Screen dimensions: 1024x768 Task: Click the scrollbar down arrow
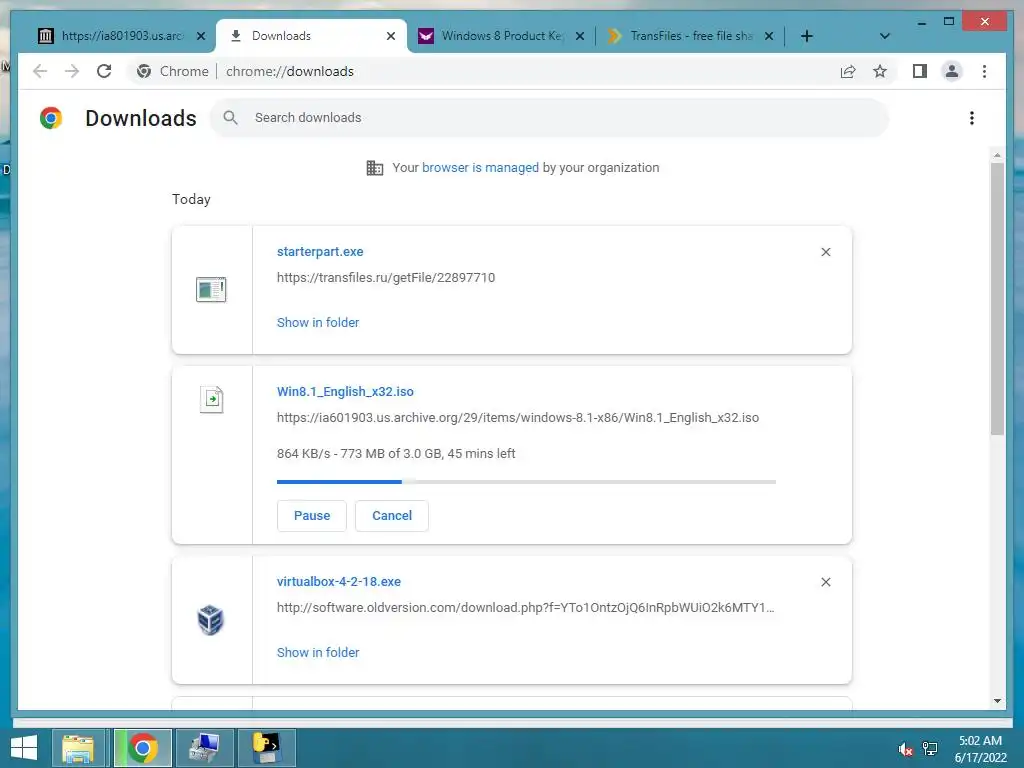pyautogui.click(x=997, y=701)
